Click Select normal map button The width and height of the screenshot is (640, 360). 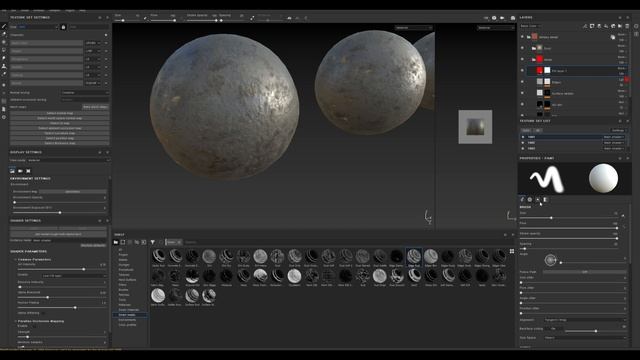[60, 113]
